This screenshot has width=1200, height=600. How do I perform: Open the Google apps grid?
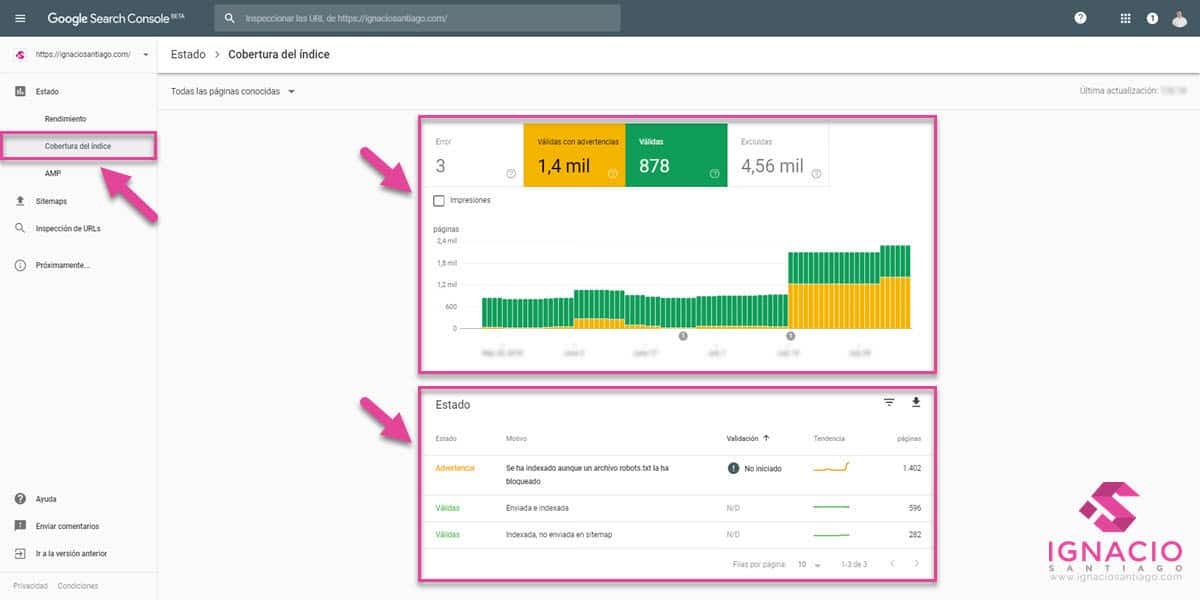[x=1126, y=18]
